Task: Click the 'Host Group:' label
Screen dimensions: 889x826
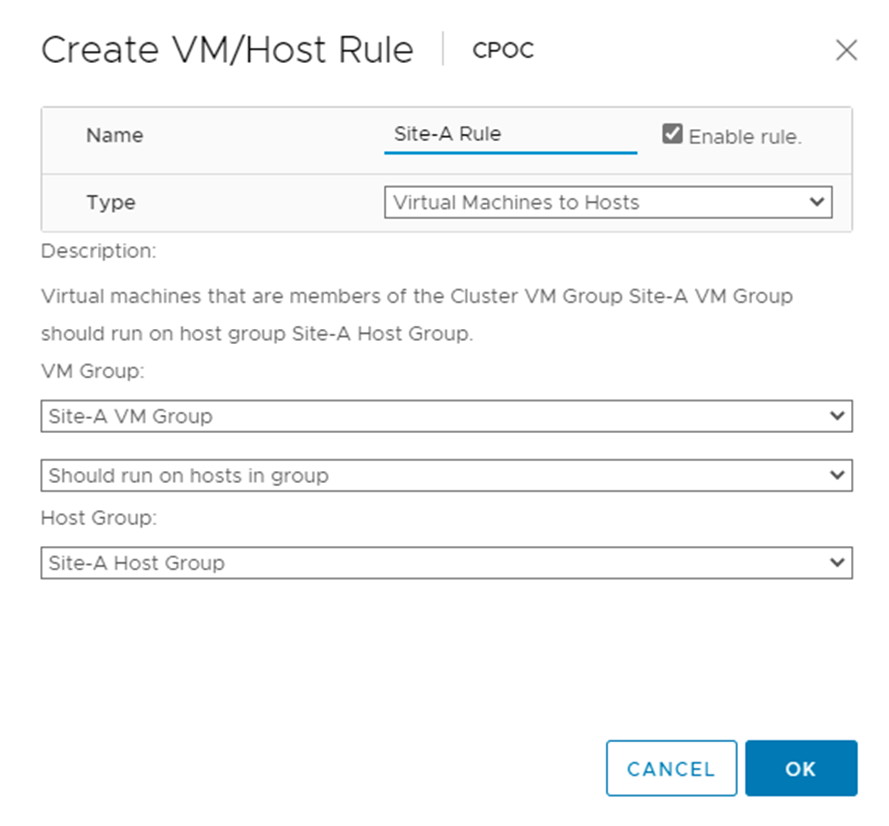Action: tap(100, 518)
